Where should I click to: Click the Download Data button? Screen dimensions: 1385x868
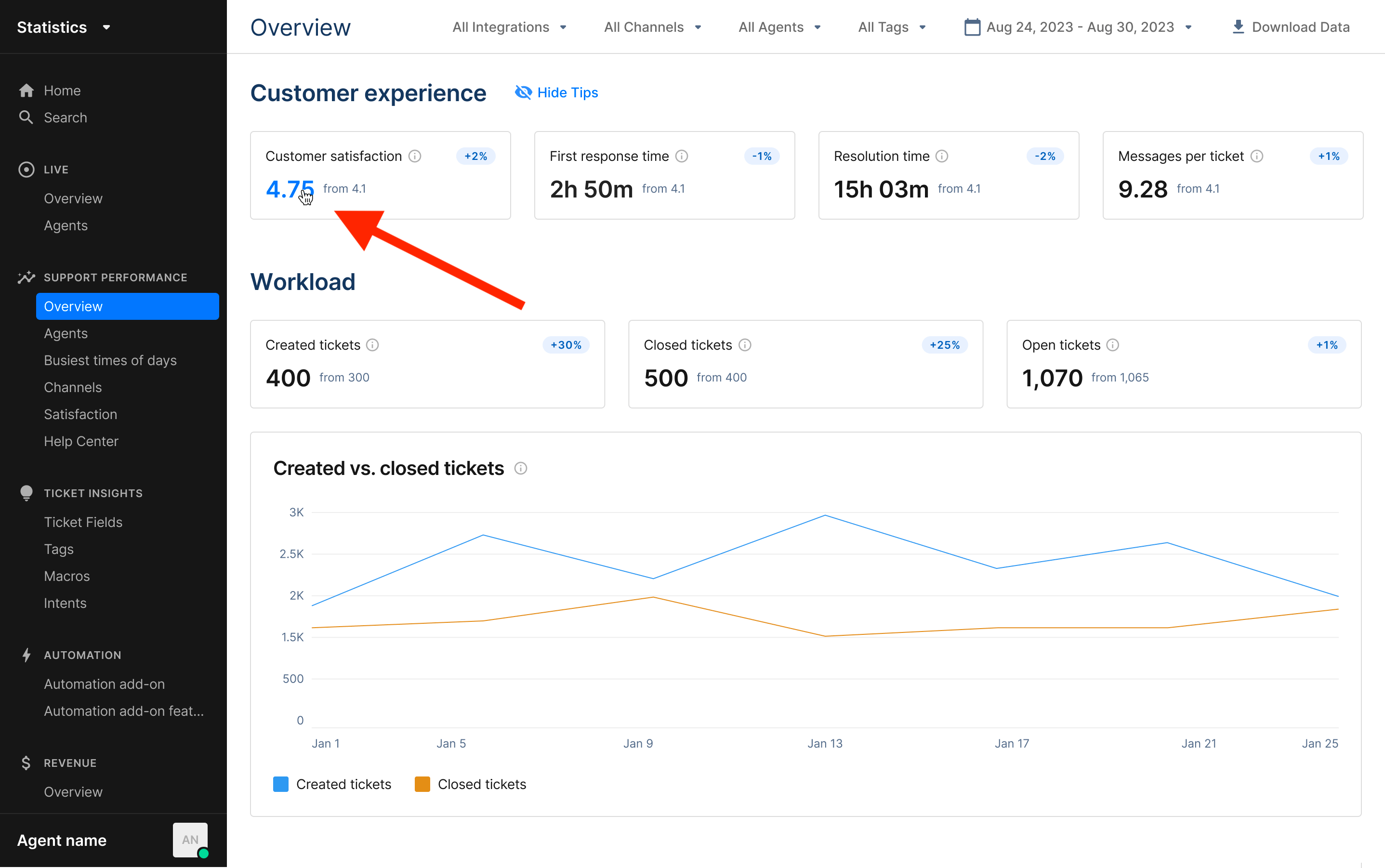[x=1291, y=27]
